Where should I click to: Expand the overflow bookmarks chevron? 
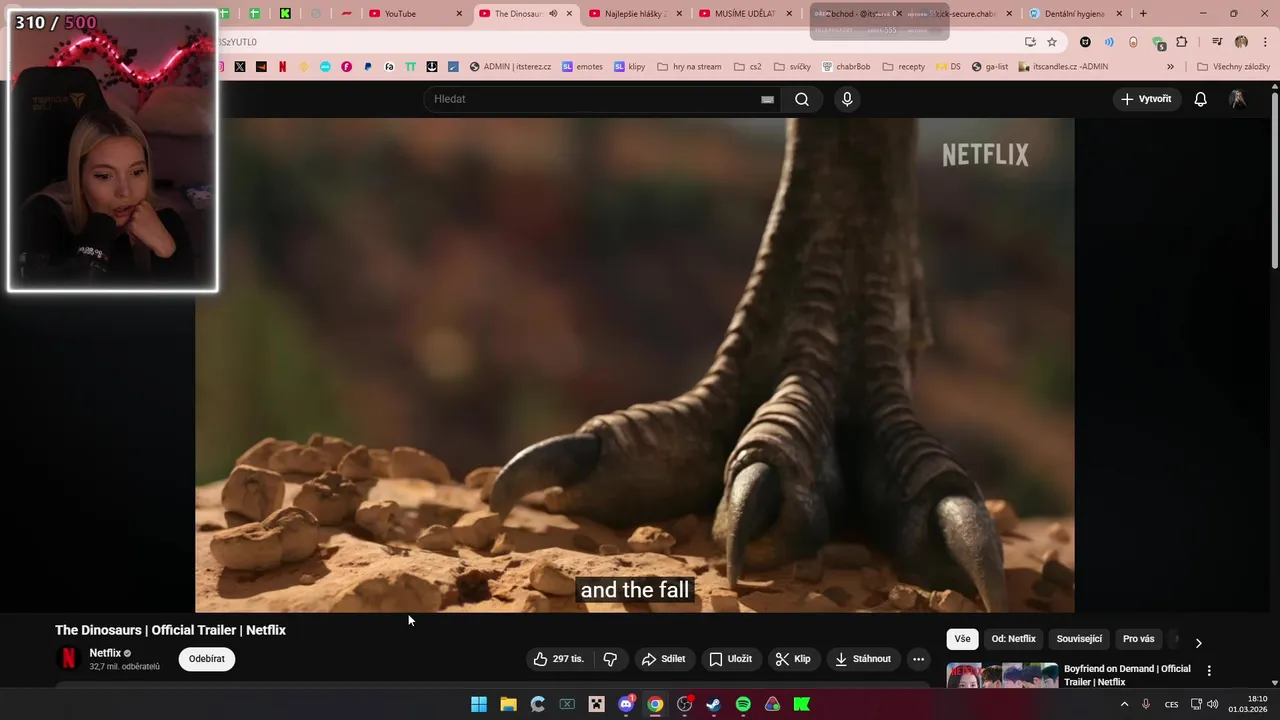pyautogui.click(x=1170, y=67)
